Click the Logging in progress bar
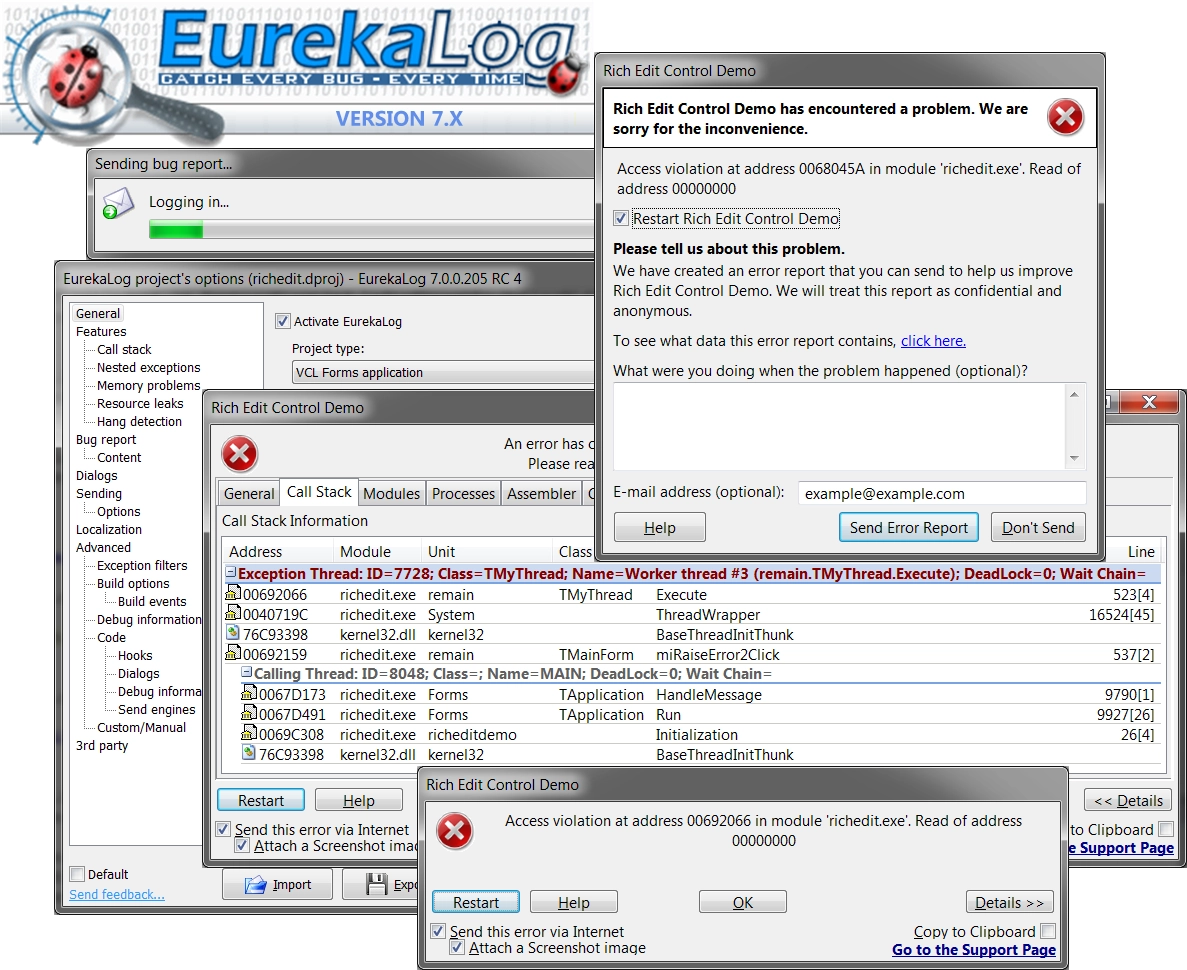 pyautogui.click(x=372, y=229)
